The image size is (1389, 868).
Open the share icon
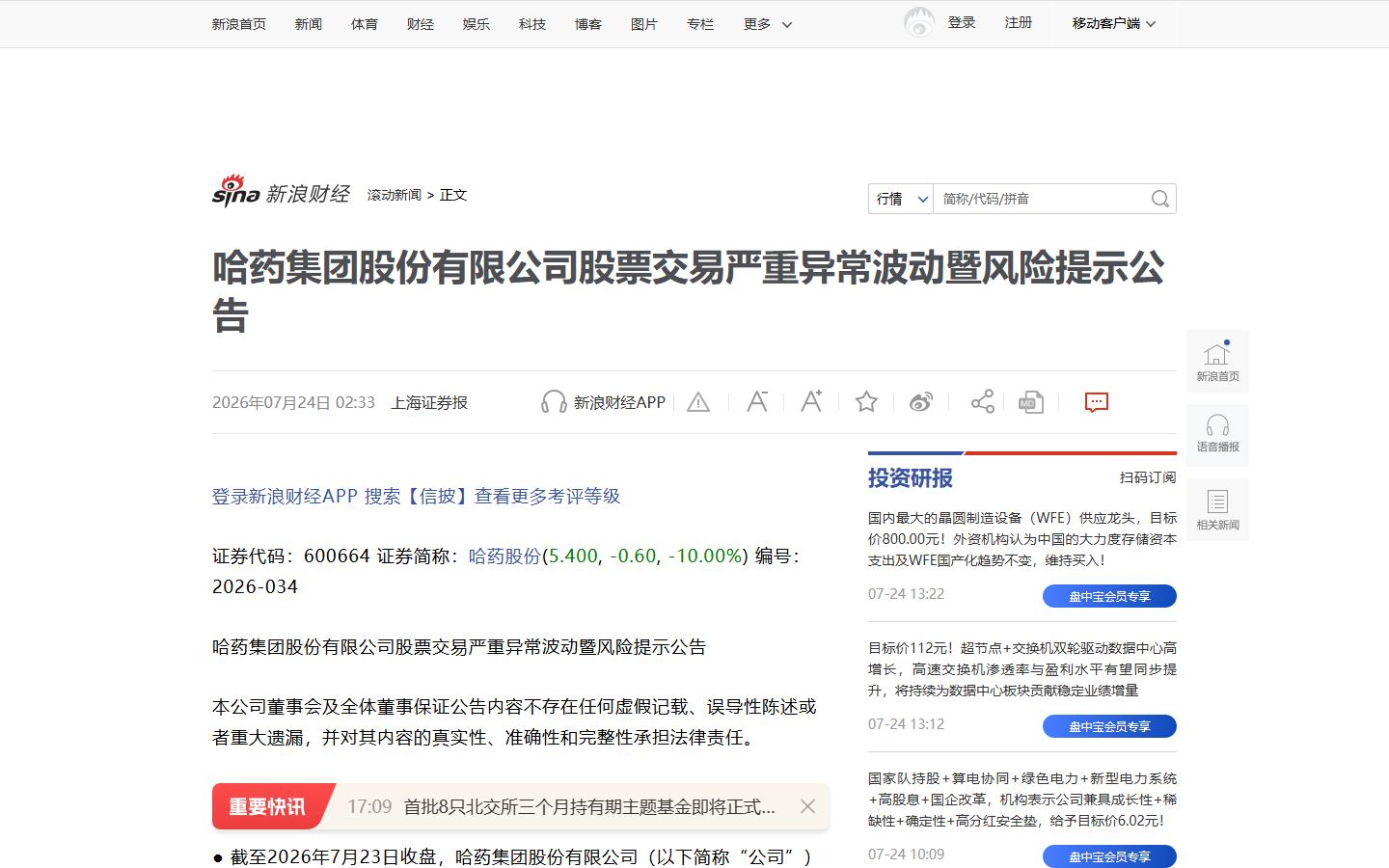coord(982,401)
